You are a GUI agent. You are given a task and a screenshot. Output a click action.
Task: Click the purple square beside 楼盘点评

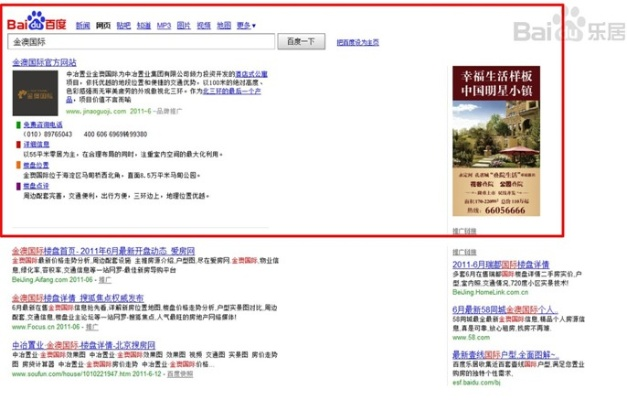[18, 186]
